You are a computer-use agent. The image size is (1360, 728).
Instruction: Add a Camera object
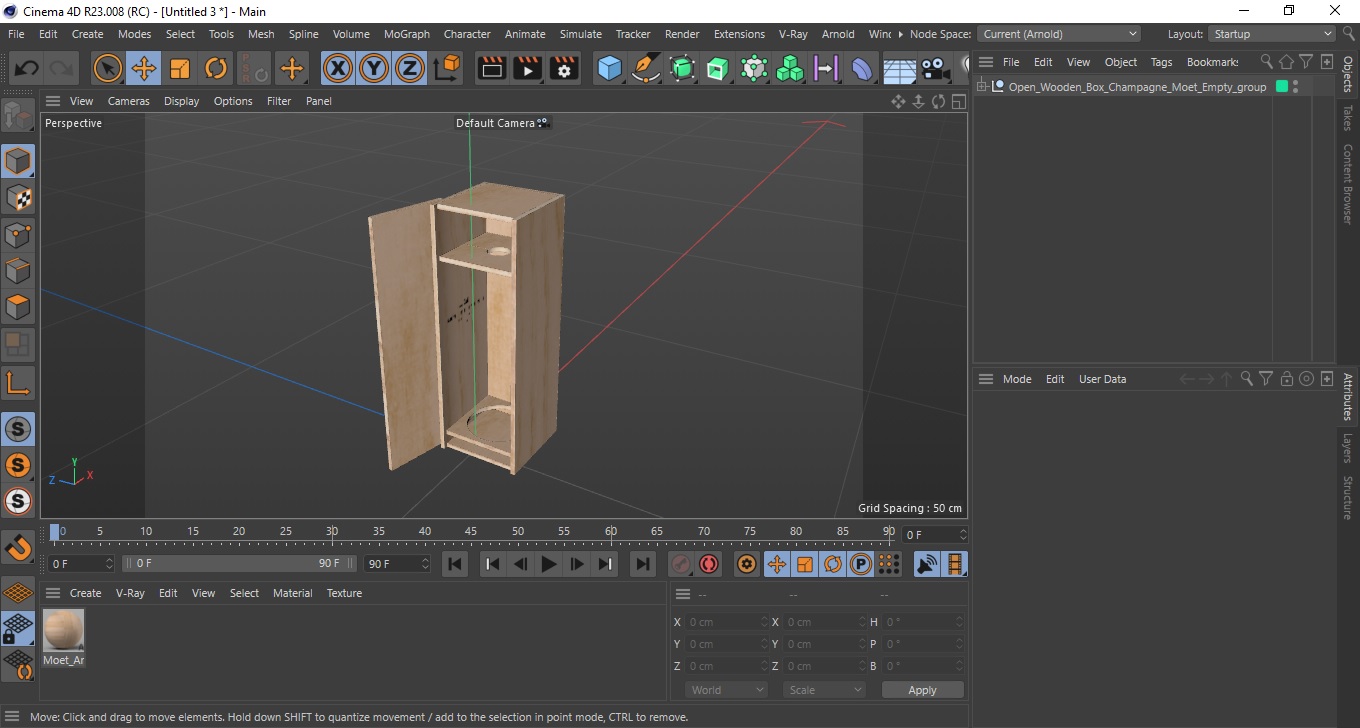(x=934, y=69)
